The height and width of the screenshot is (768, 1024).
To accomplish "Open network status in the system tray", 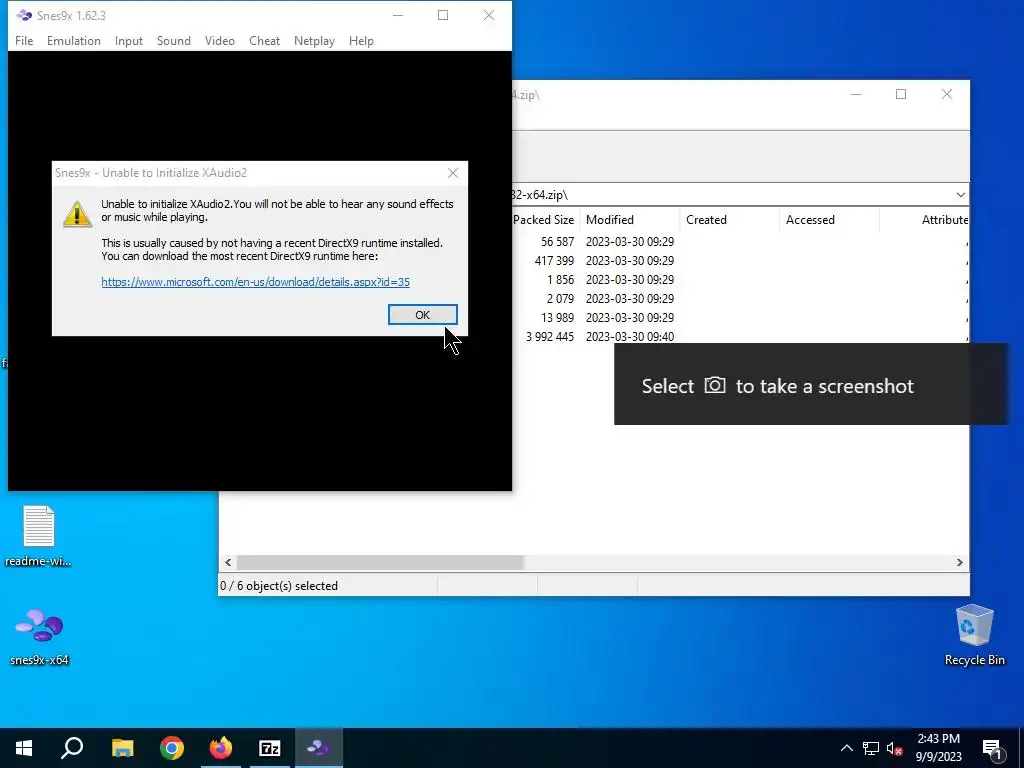I will 871,748.
